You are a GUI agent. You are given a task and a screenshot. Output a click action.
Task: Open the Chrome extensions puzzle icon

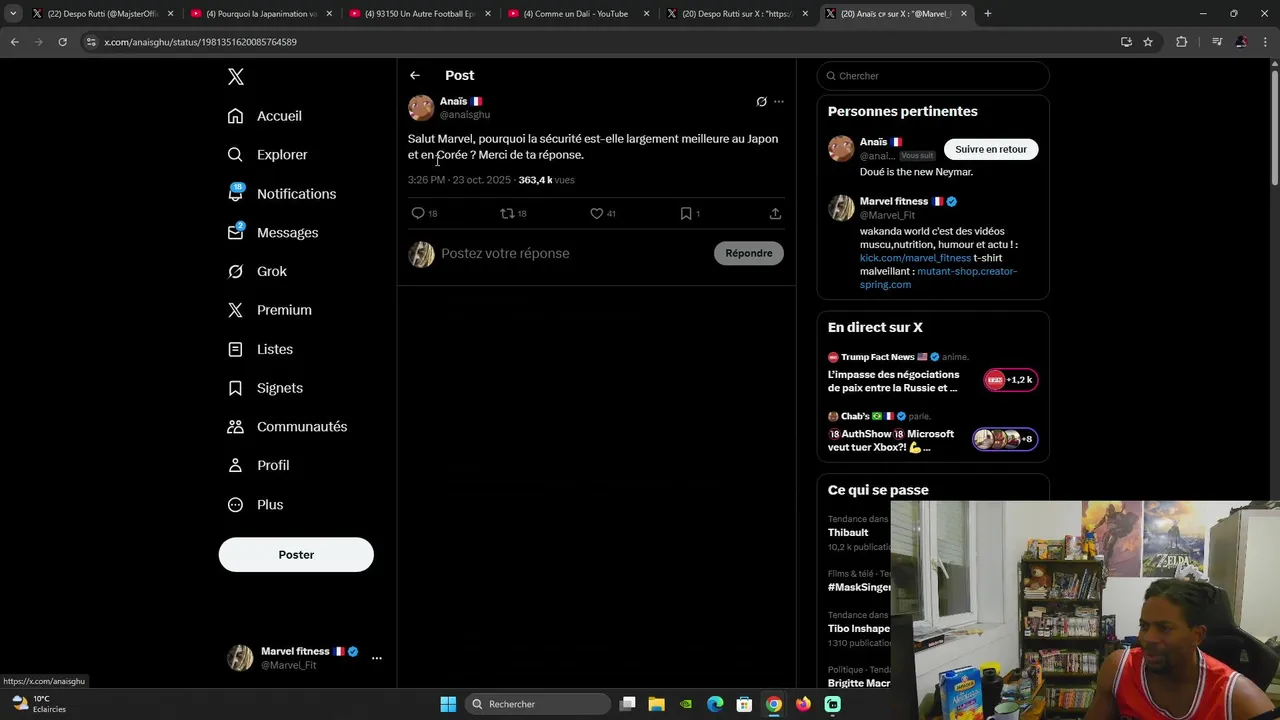tap(1182, 42)
